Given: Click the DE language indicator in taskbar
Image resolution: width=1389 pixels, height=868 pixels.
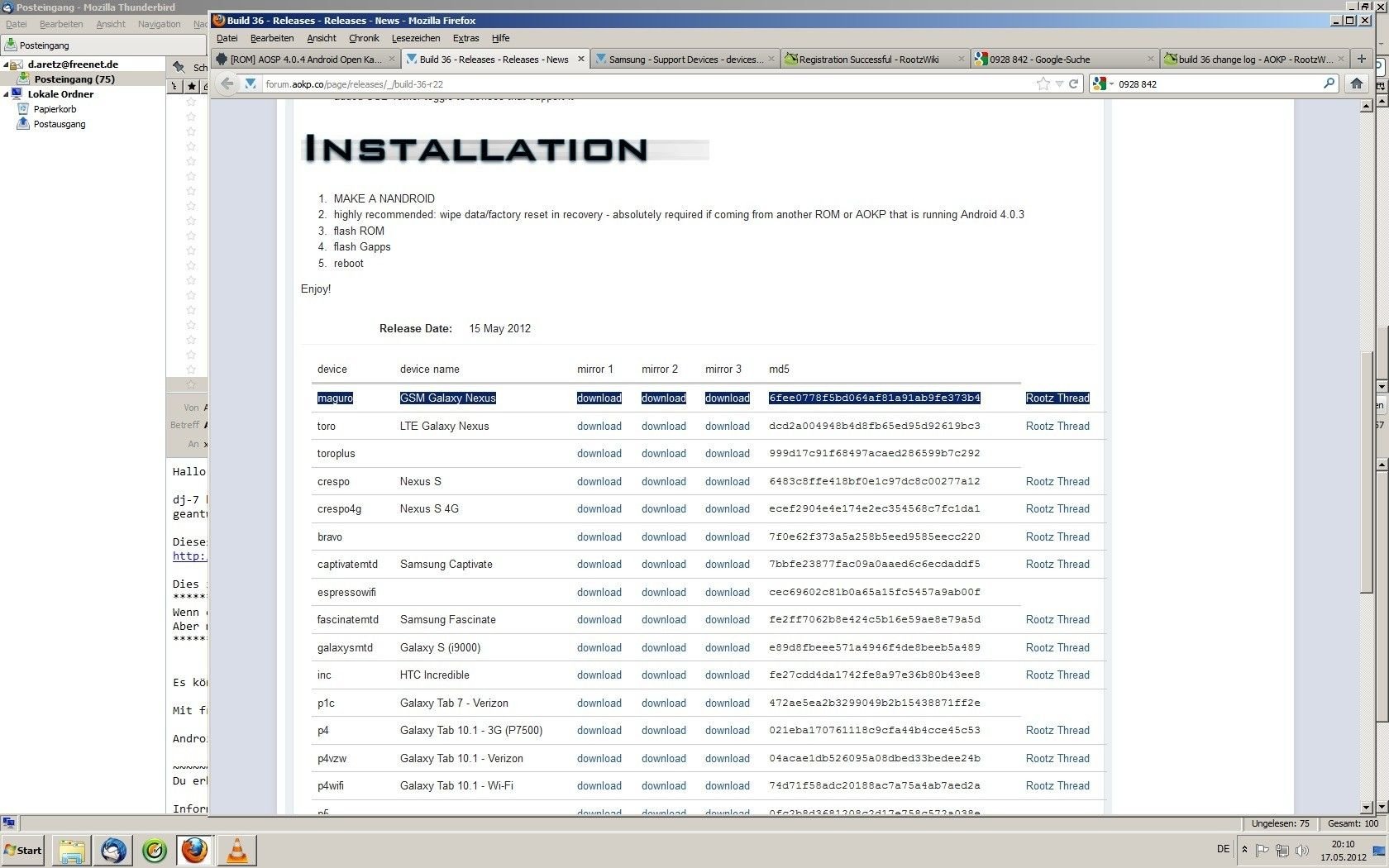Looking at the screenshot, I should (x=1223, y=849).
